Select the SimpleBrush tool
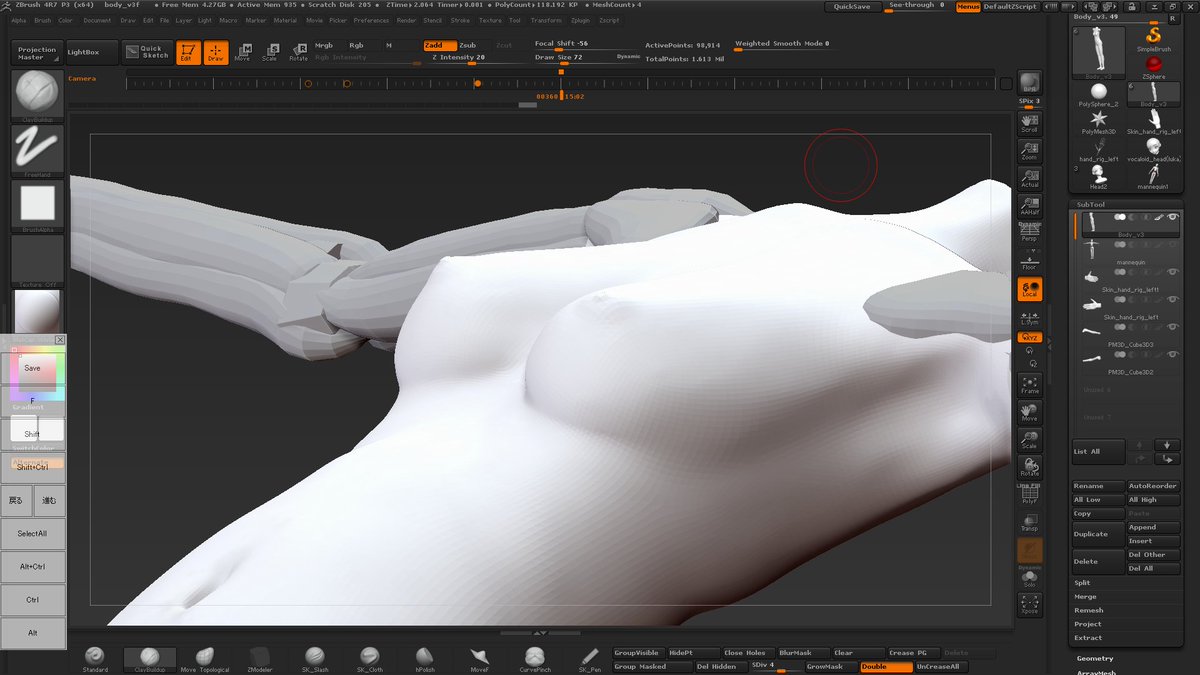 coord(1153,40)
